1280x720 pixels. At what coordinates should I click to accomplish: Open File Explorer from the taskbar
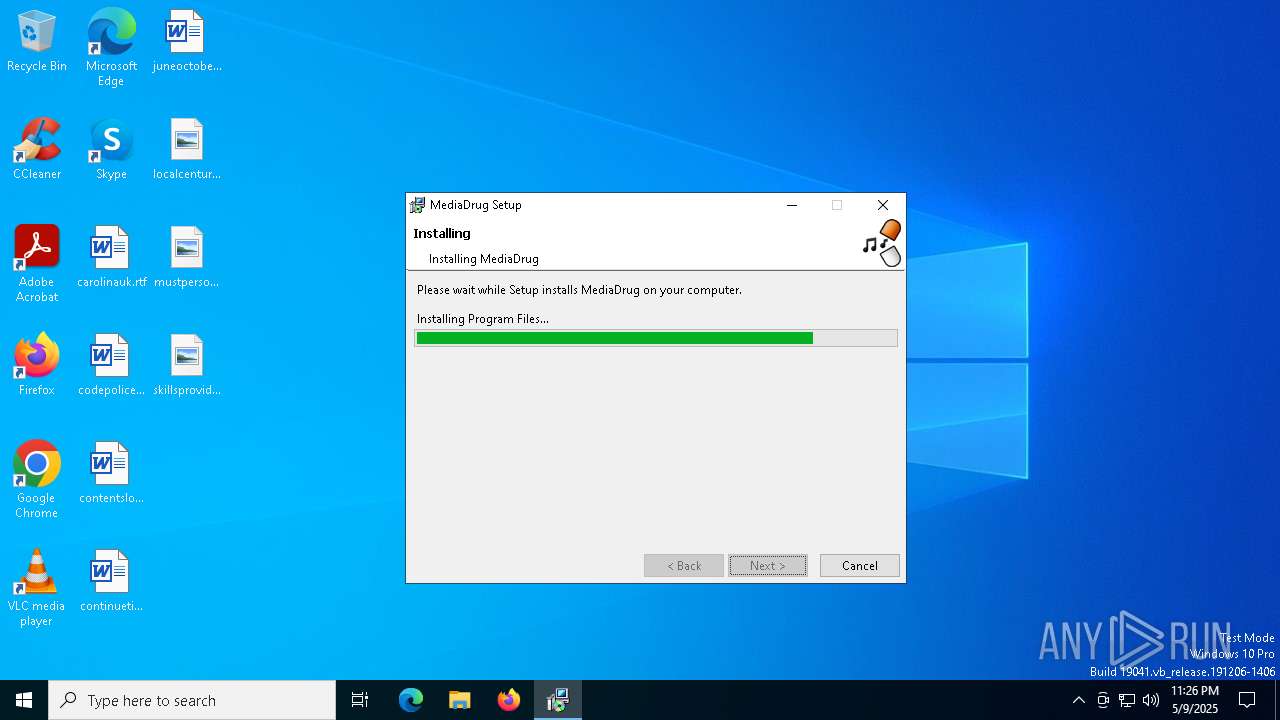pyautogui.click(x=460, y=700)
